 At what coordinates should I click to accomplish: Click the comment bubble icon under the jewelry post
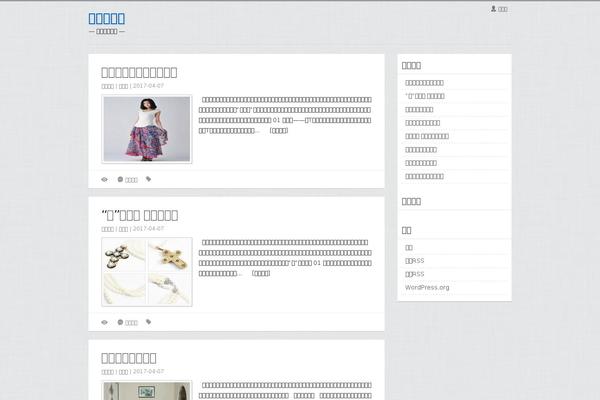[x=120, y=322]
